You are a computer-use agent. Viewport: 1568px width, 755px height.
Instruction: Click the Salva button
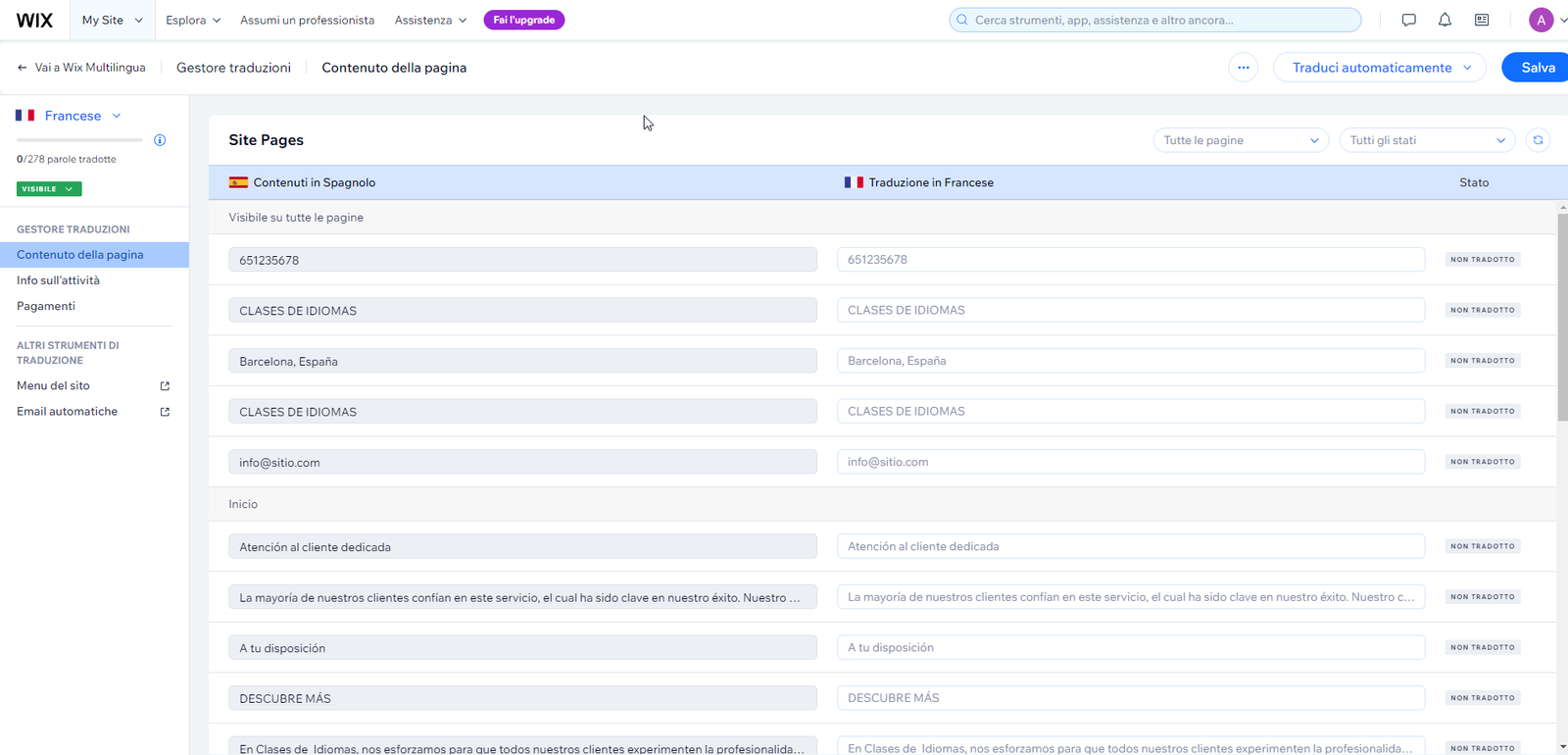point(1537,68)
